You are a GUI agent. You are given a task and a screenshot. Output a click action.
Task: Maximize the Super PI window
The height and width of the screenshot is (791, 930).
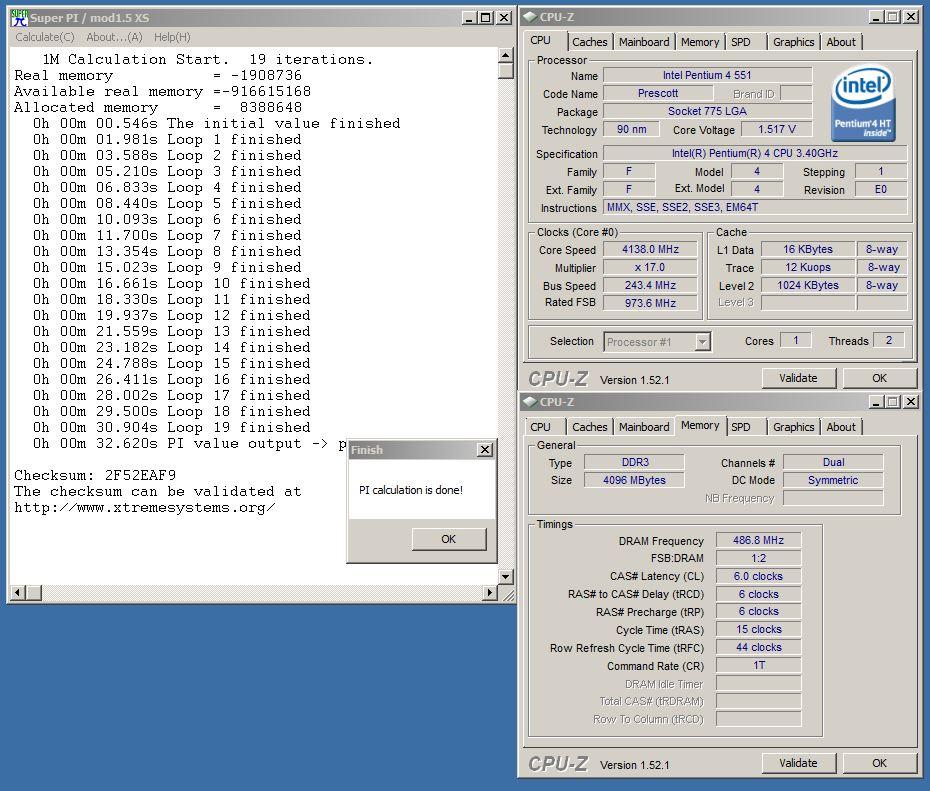pos(485,18)
